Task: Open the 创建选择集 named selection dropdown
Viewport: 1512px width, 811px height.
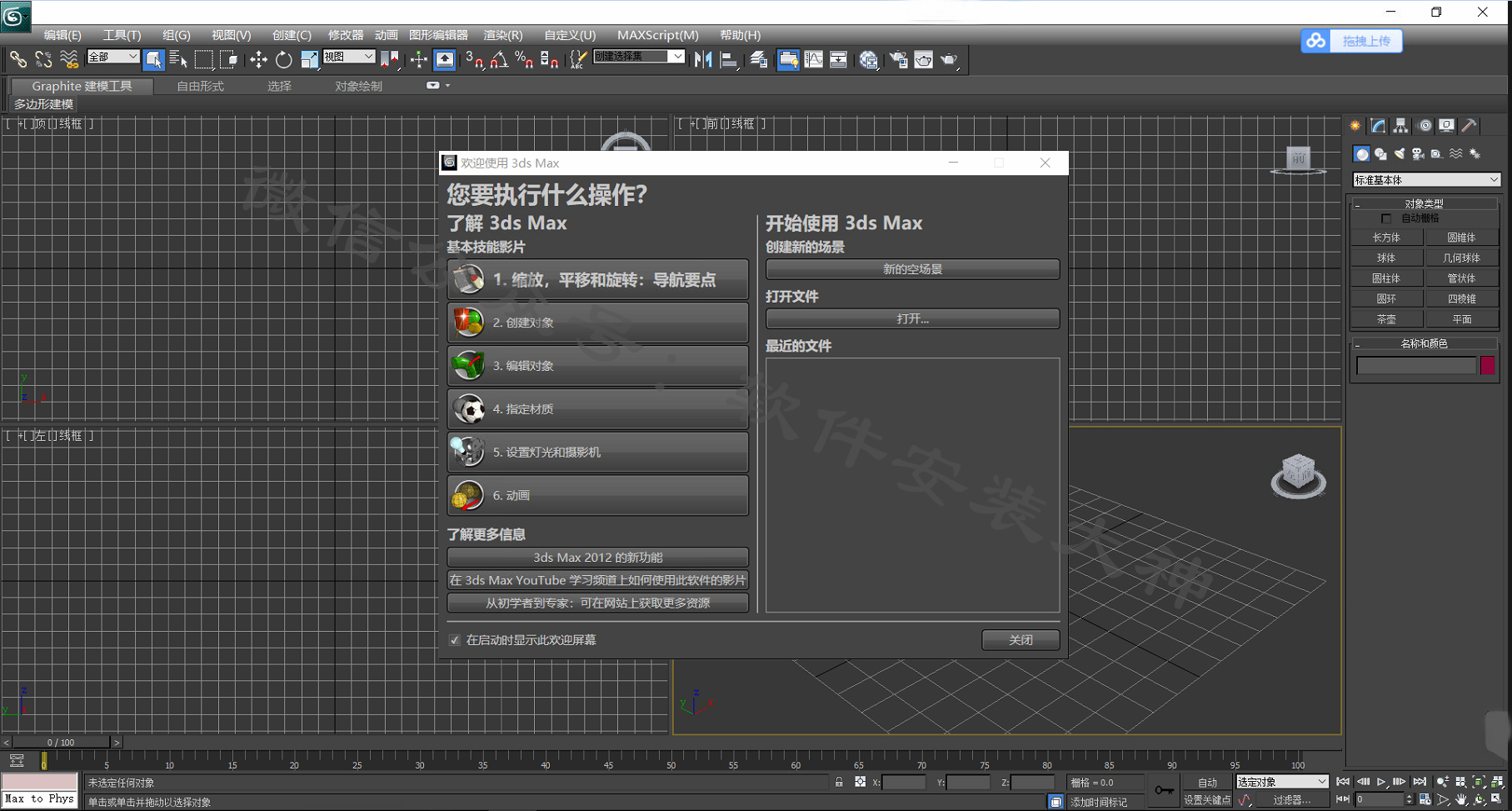Action: tap(639, 57)
